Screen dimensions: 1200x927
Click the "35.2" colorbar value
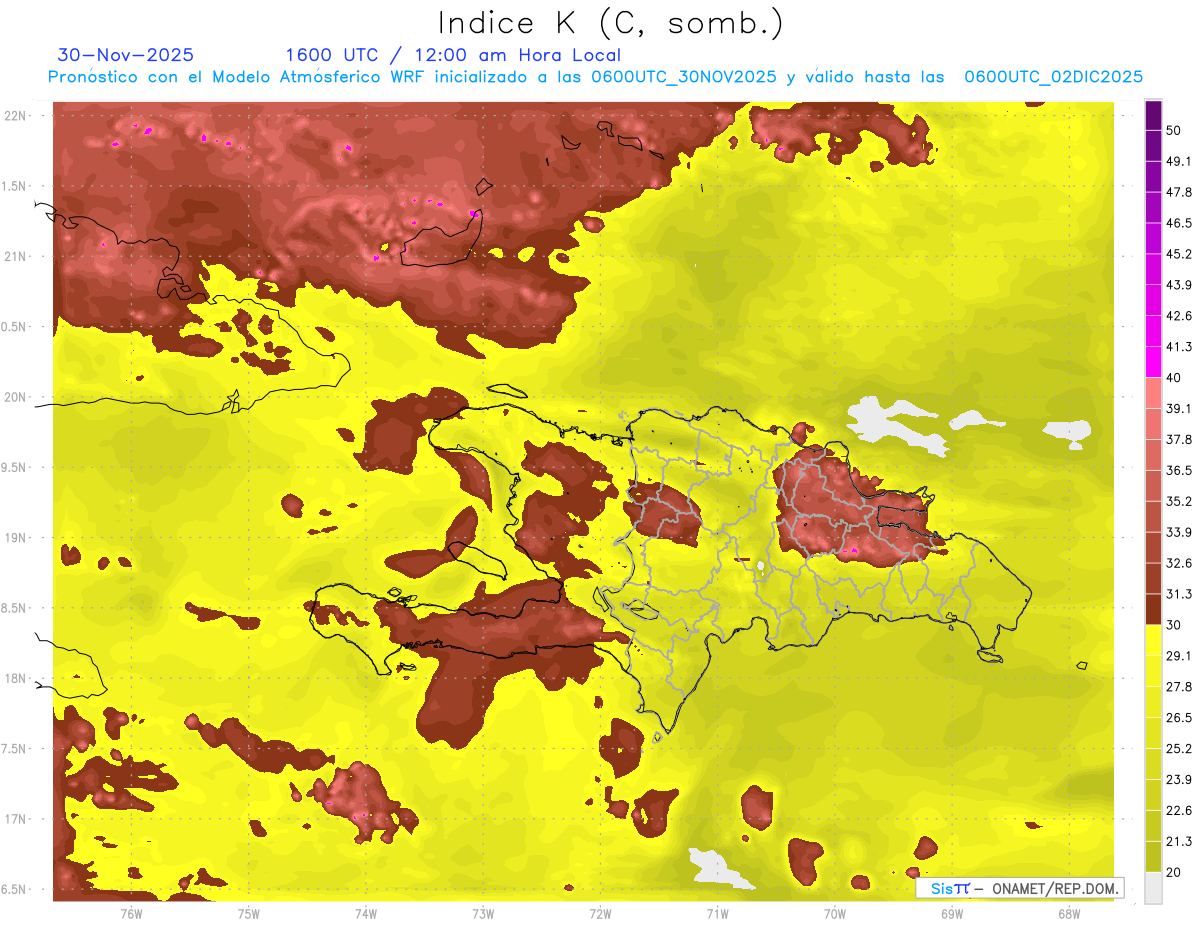[1178, 501]
